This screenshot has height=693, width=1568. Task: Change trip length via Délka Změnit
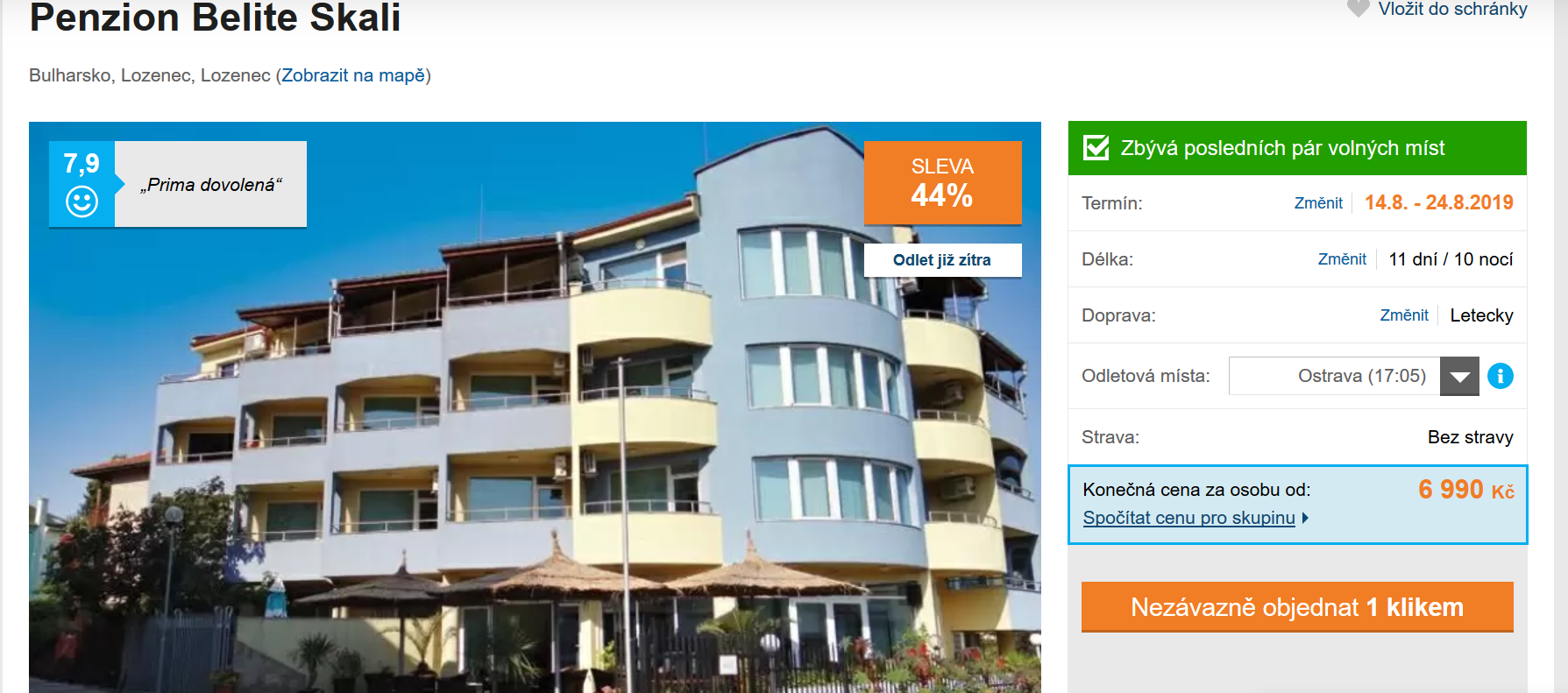1342,259
